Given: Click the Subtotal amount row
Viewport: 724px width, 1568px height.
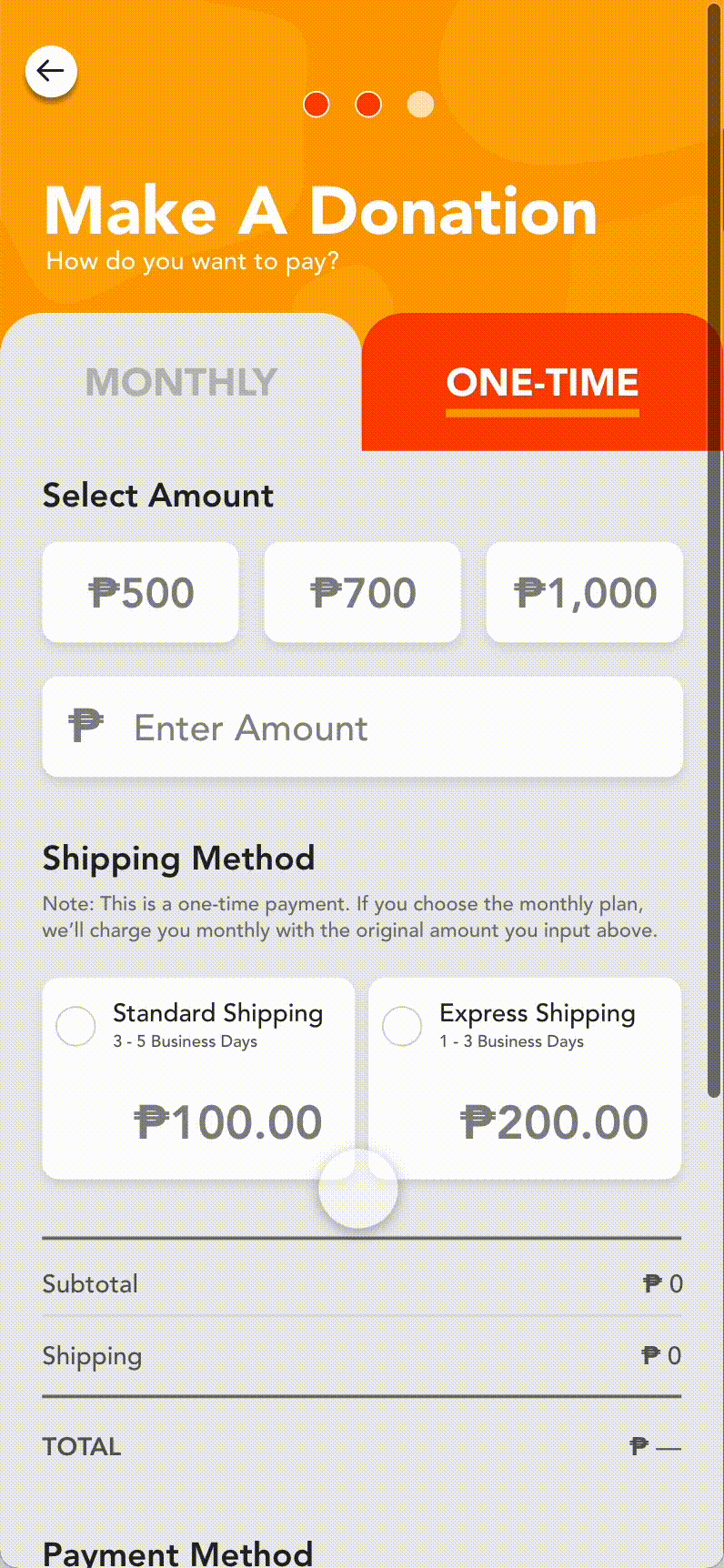Looking at the screenshot, I should pyautogui.click(x=362, y=1283).
